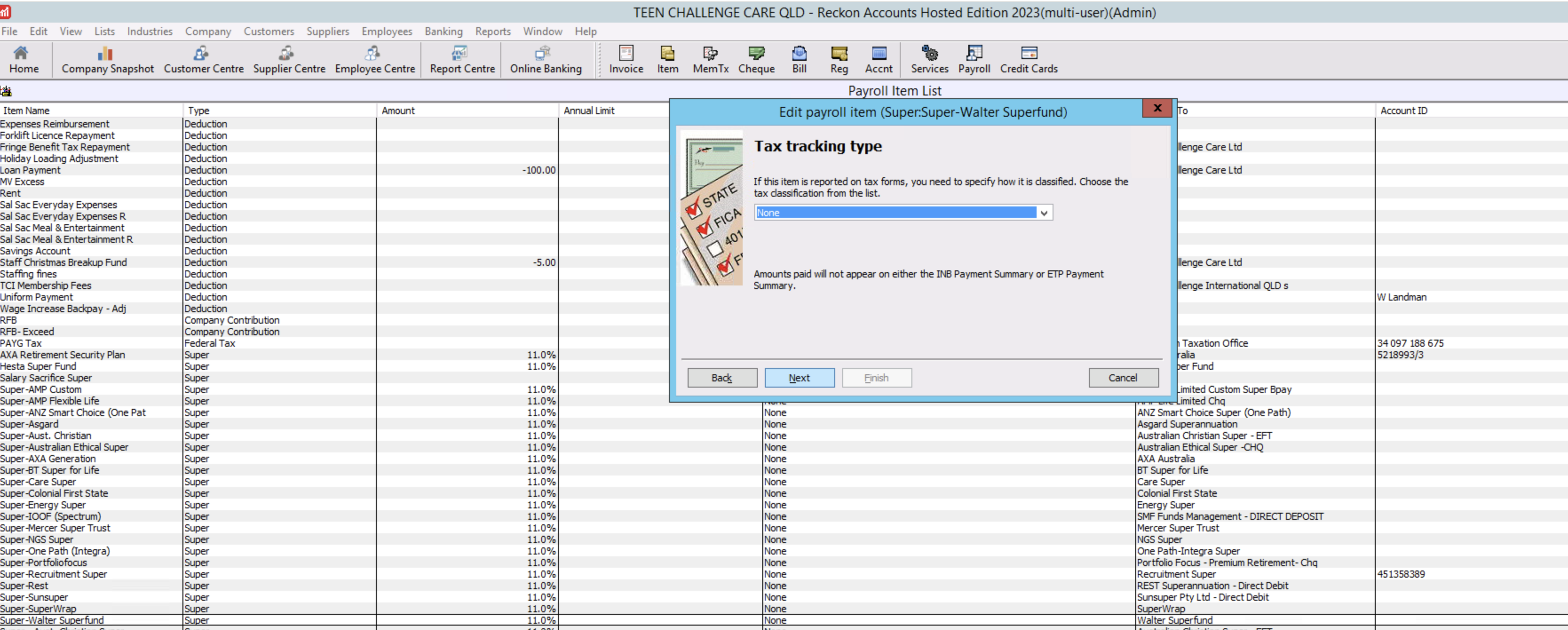Click the Company Snapshot icon
Viewport: 1568px width, 630px height.
[107, 59]
